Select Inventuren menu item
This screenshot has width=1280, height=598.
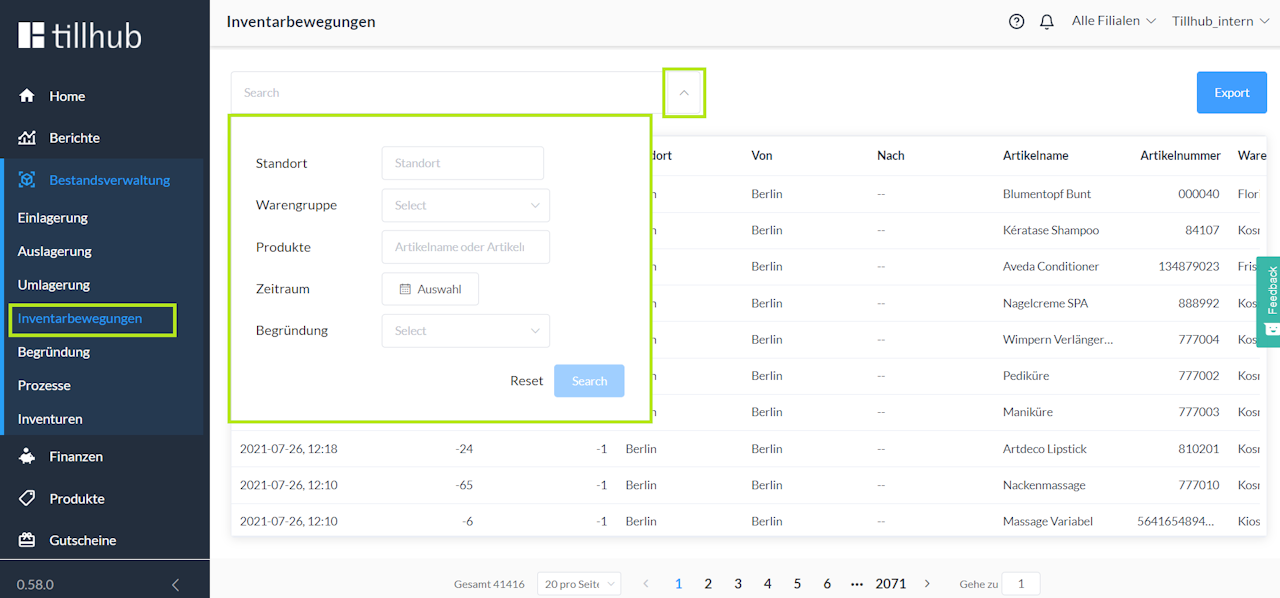tap(50, 419)
